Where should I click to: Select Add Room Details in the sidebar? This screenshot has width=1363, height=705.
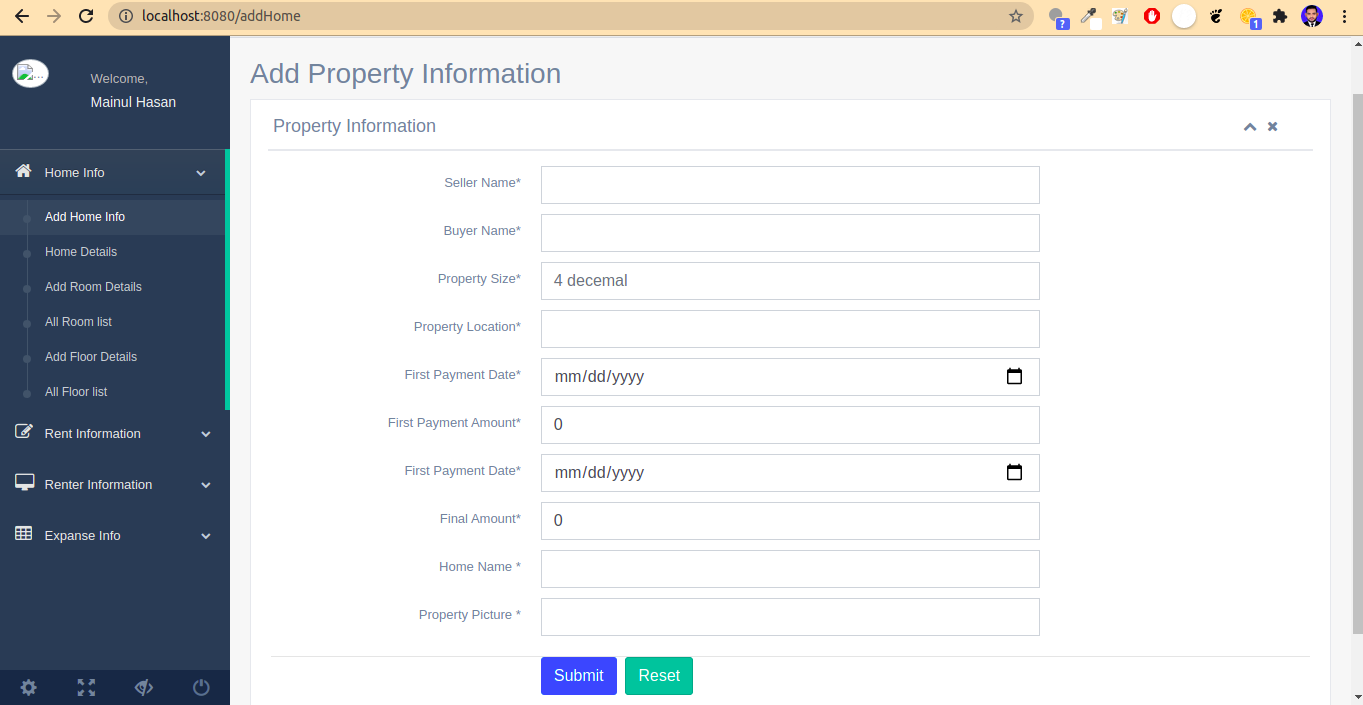click(93, 286)
